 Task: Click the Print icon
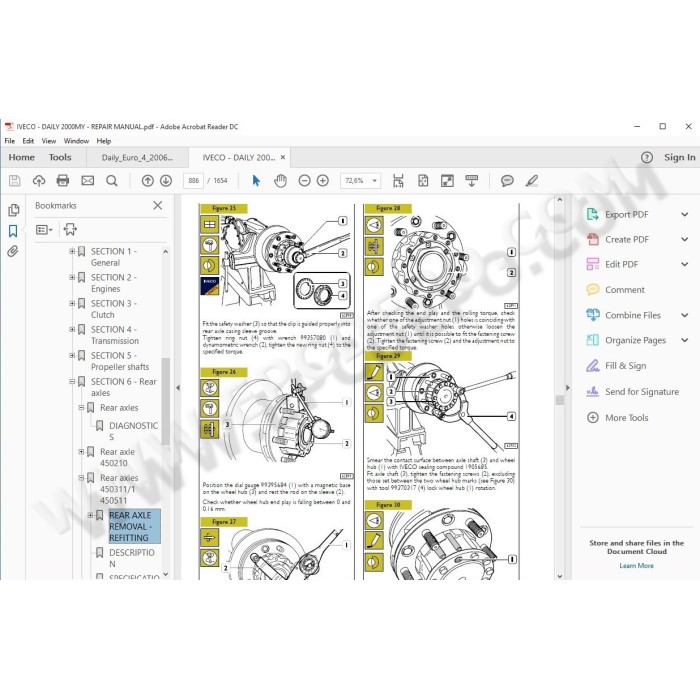pos(63,180)
